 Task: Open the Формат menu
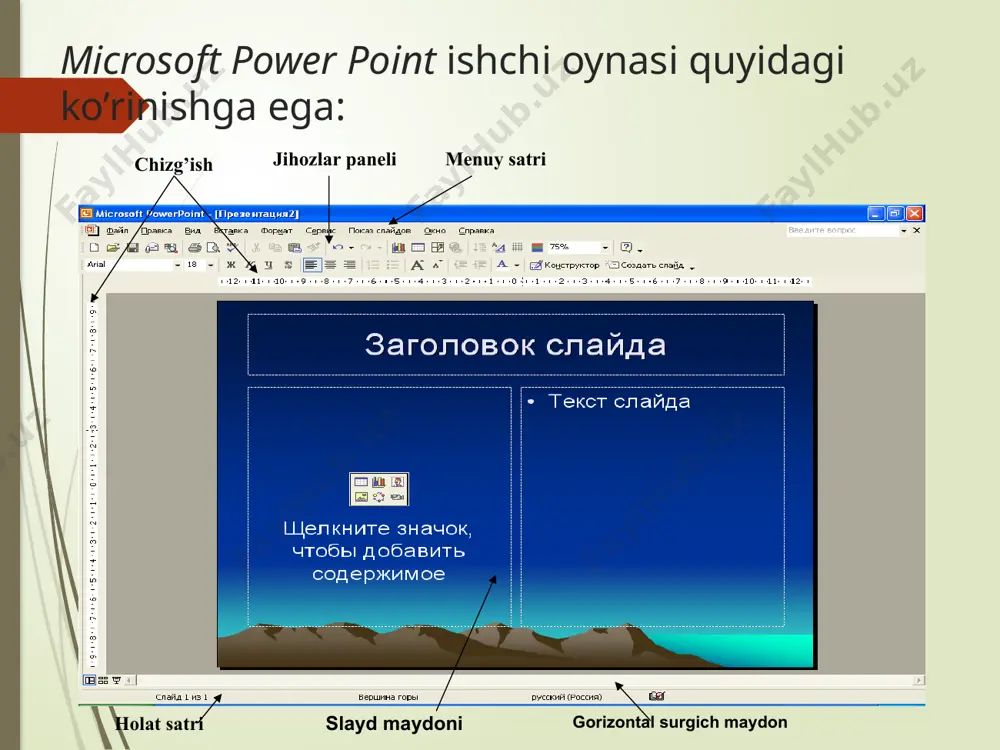pyautogui.click(x=276, y=230)
